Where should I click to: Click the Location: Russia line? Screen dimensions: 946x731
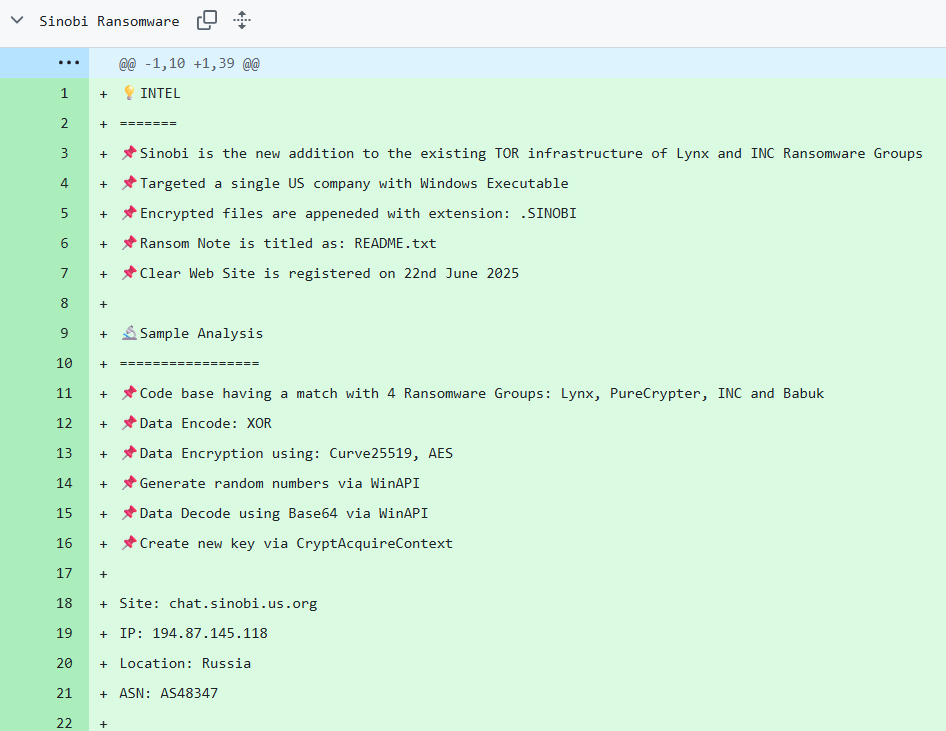pos(185,663)
